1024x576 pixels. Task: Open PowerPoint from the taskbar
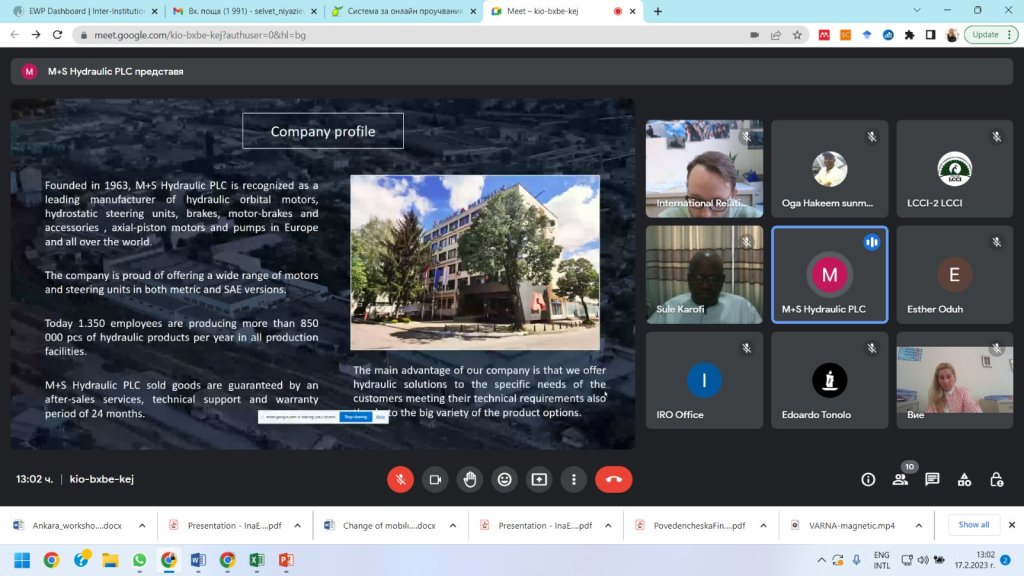pos(286,560)
